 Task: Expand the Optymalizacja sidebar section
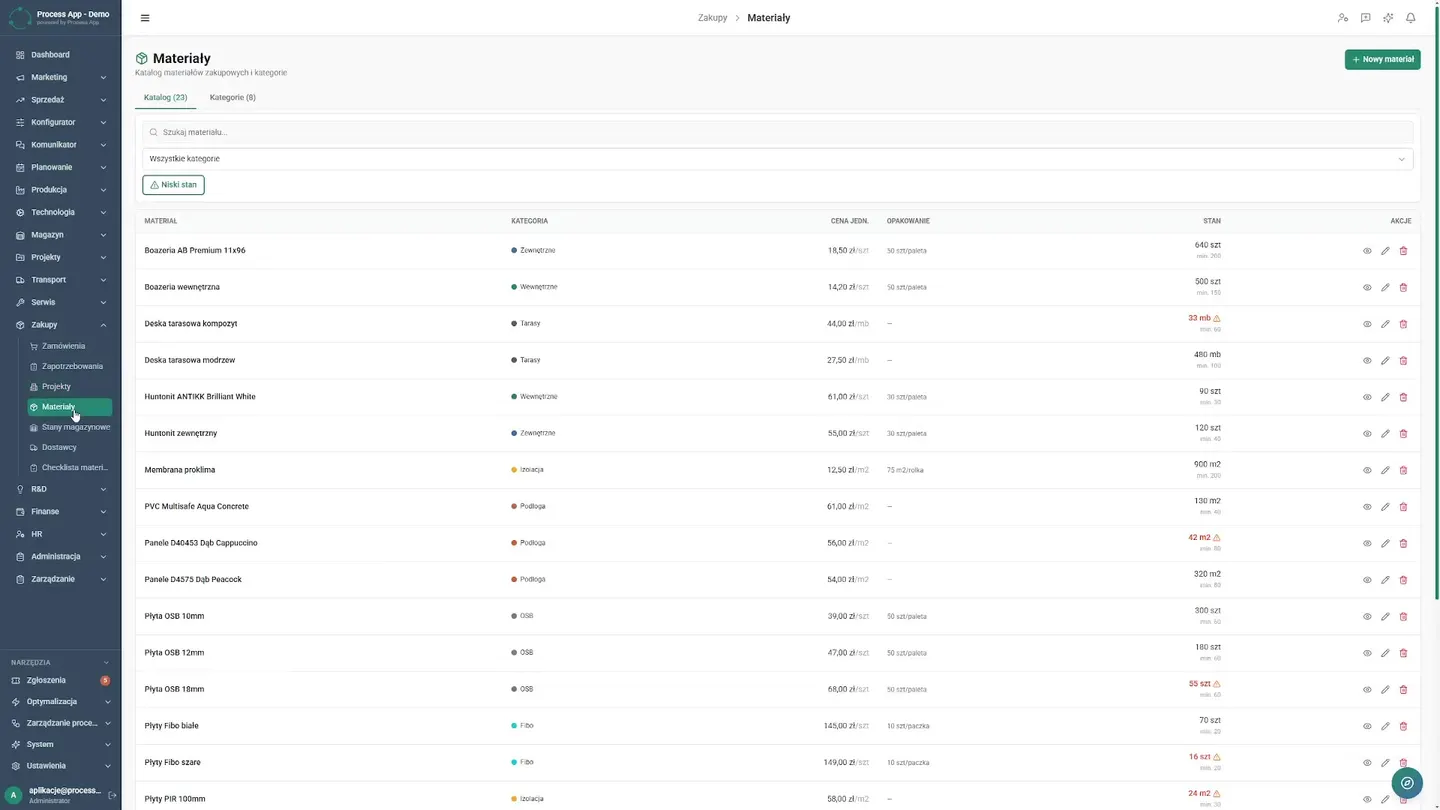61,702
